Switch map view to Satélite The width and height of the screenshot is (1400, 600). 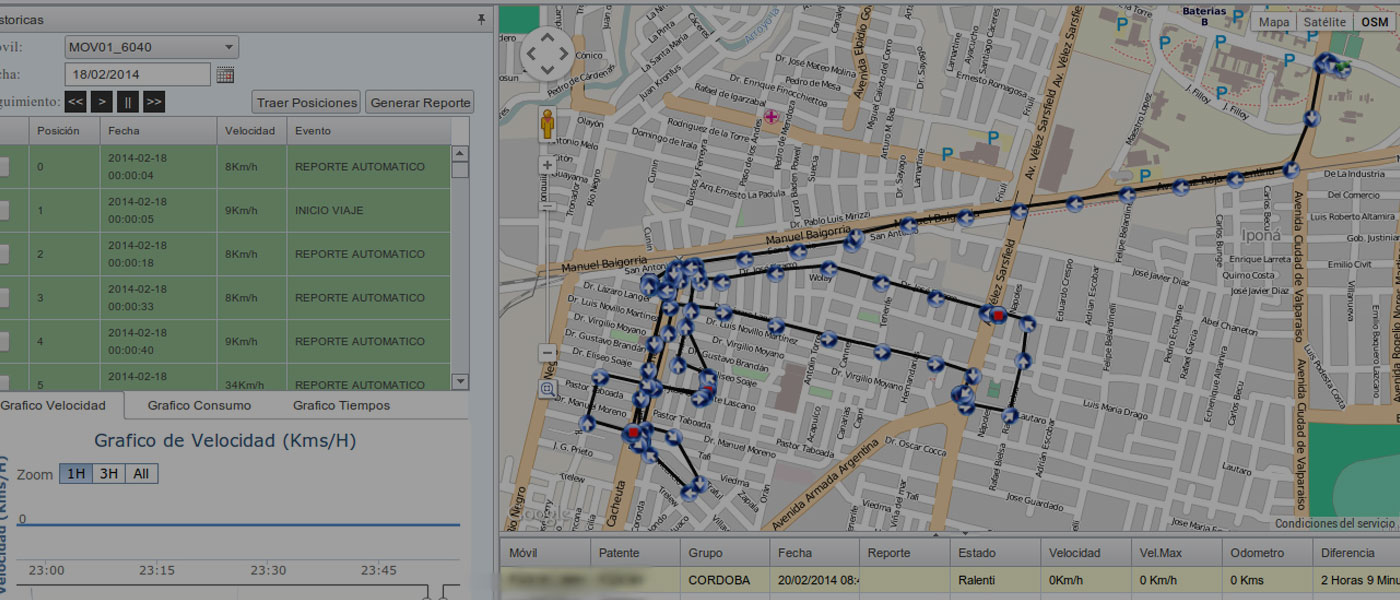tap(1326, 22)
